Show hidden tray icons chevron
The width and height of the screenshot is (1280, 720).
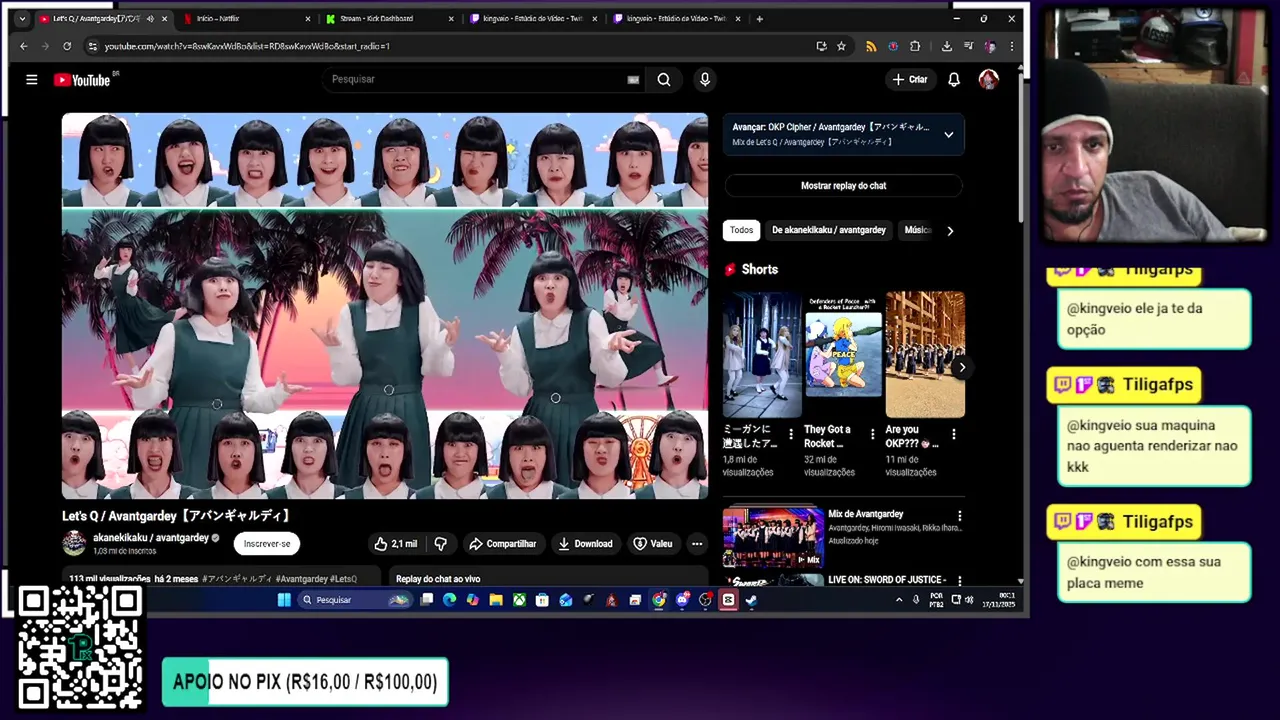tap(899, 600)
